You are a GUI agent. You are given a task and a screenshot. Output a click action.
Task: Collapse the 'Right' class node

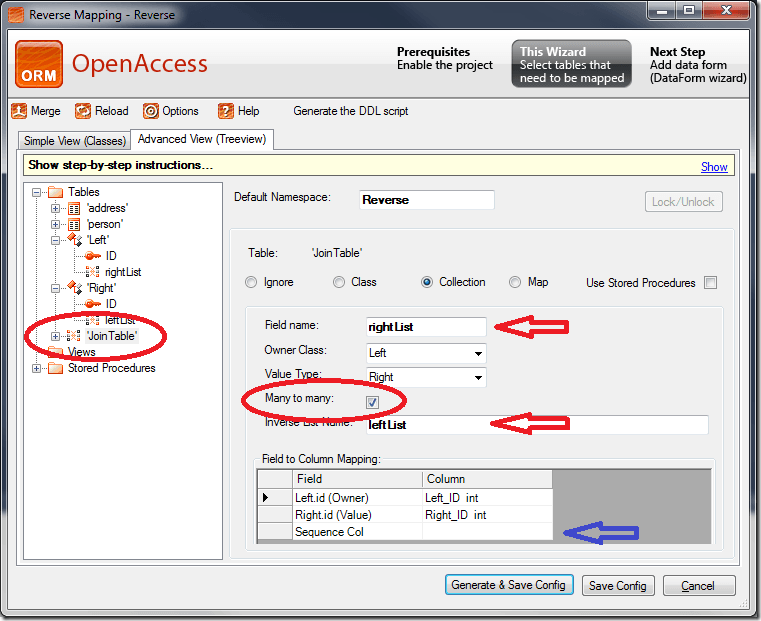[x=55, y=288]
